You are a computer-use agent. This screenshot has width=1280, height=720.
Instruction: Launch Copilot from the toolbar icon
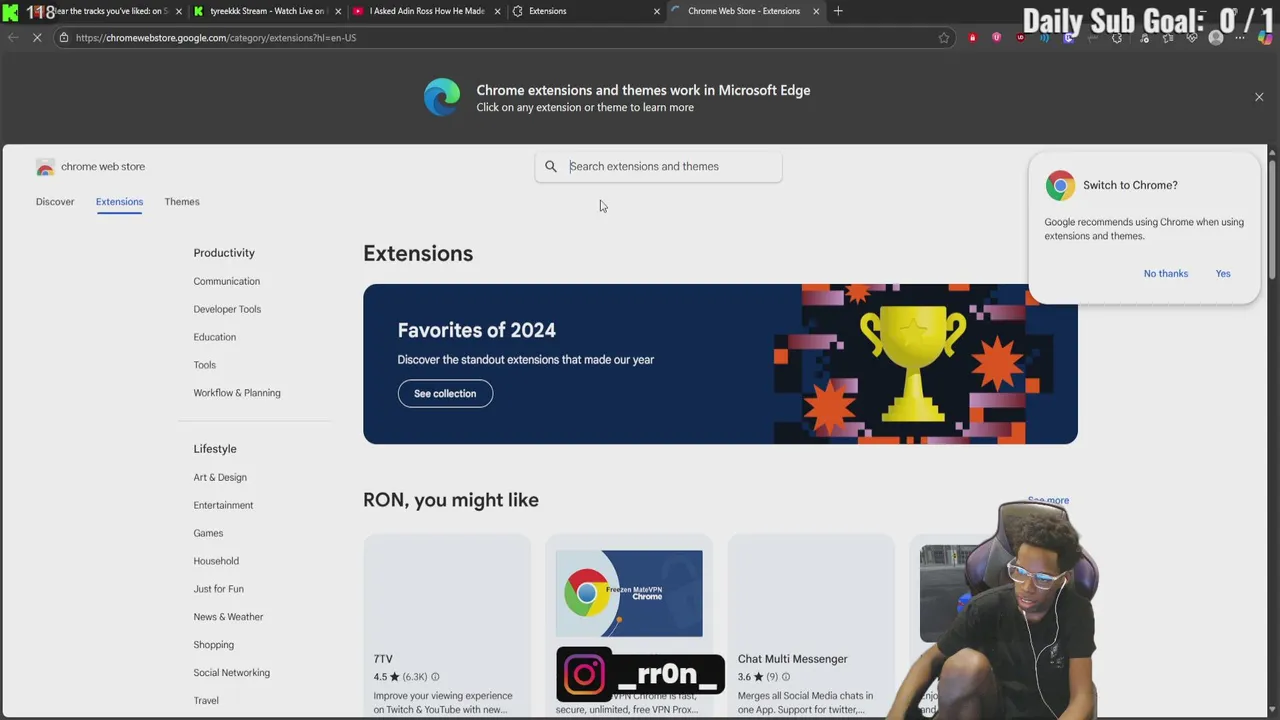coord(1266,38)
